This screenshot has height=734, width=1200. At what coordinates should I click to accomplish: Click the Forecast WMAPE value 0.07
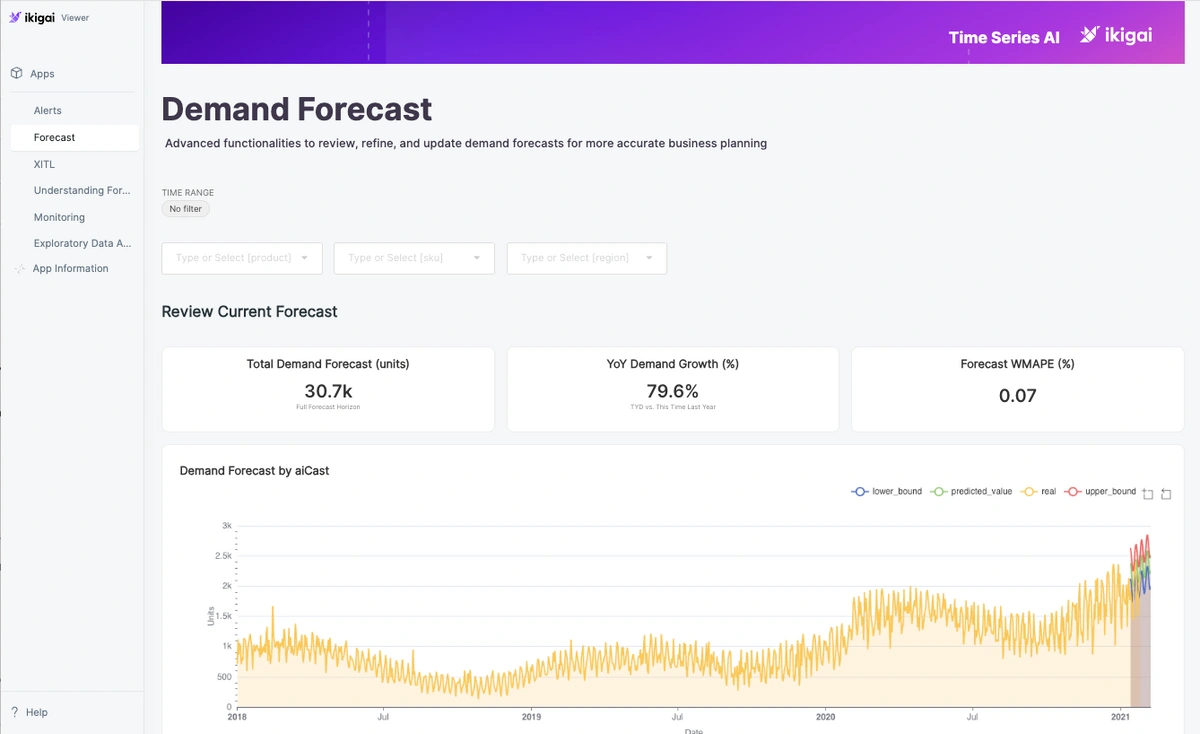click(1018, 396)
